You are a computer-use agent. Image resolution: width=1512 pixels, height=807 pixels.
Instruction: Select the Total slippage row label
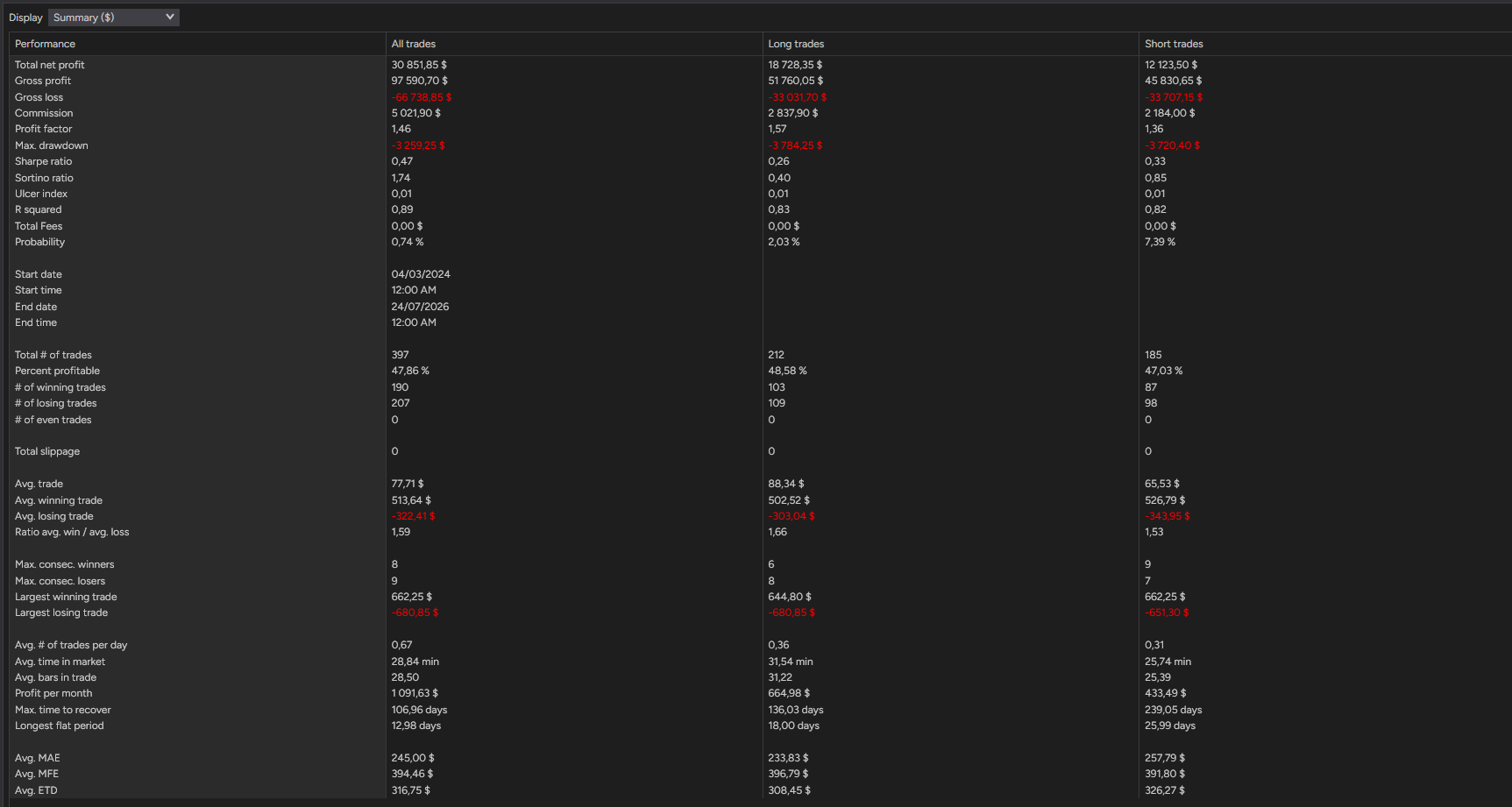tap(47, 451)
